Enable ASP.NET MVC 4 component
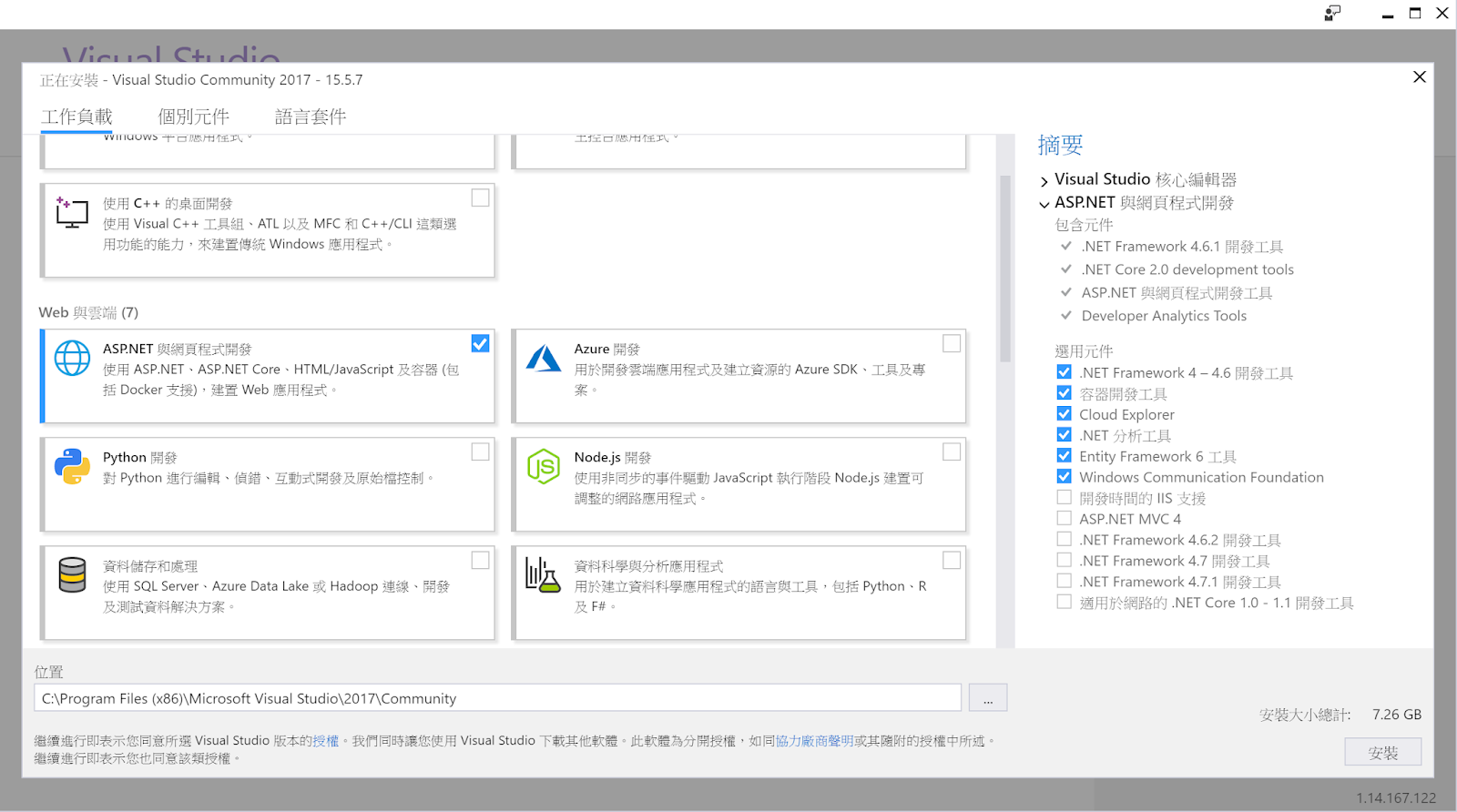Screen dimensions: 1457x812 1064,518
